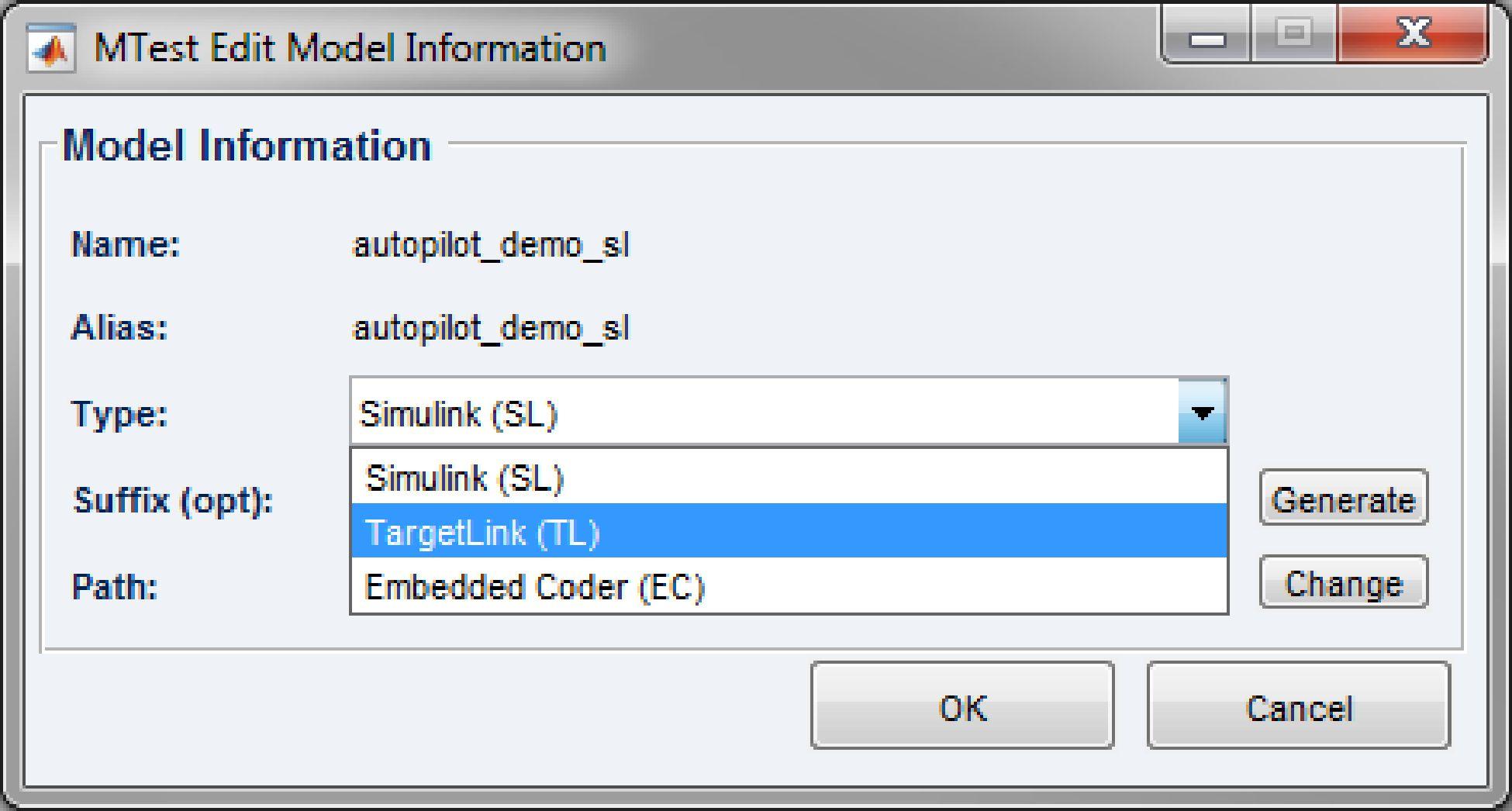1512x811 pixels.
Task: Close the MTest Edit Model Information dialog
Action: pos(1413,33)
